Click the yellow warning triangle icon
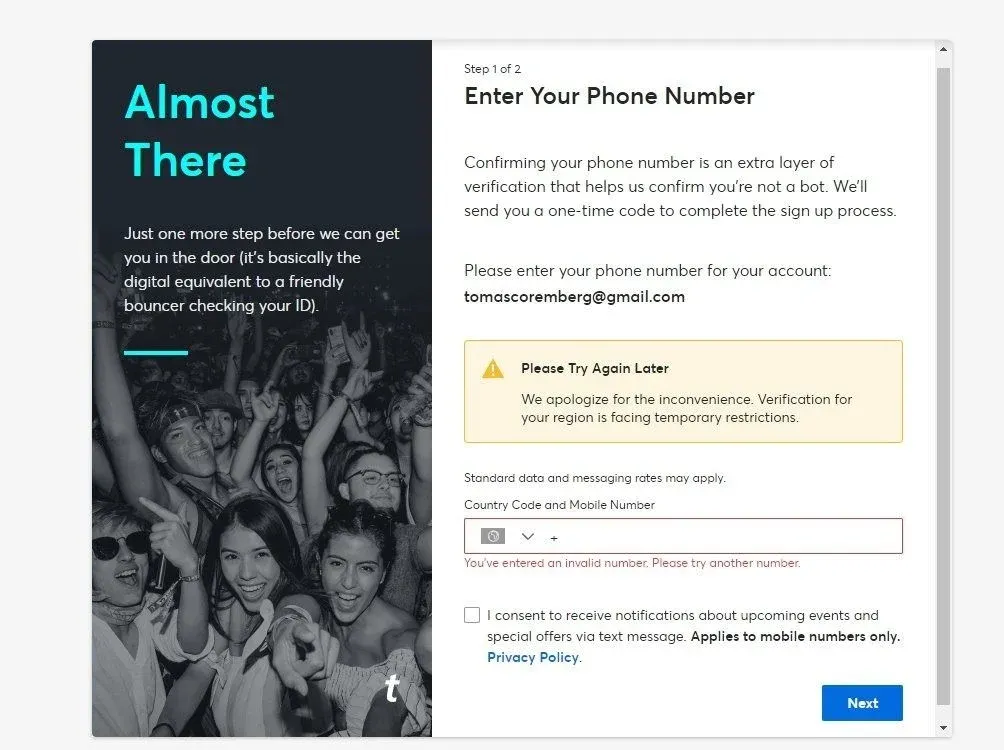Viewport: 1004px width, 750px height. tap(493, 369)
